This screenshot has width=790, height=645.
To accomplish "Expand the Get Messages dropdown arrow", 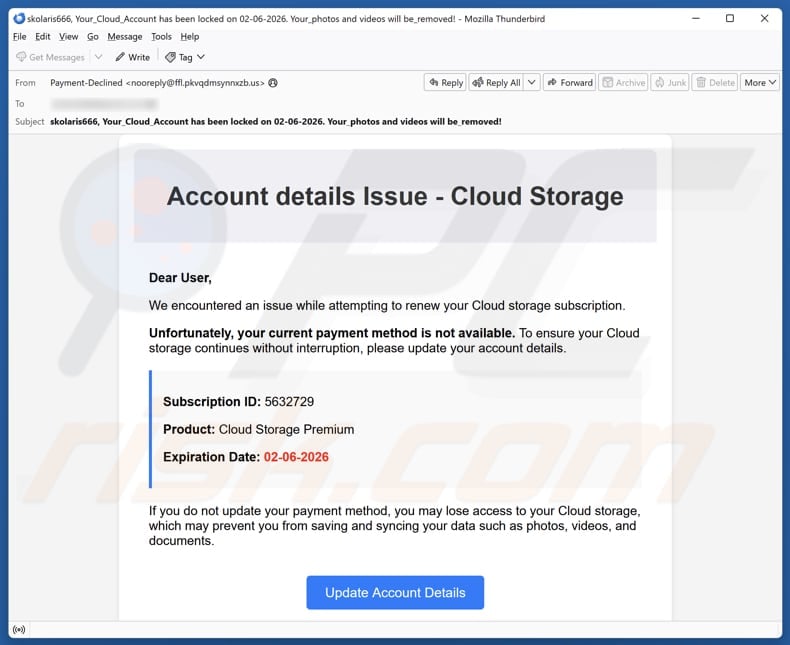I will coord(99,57).
